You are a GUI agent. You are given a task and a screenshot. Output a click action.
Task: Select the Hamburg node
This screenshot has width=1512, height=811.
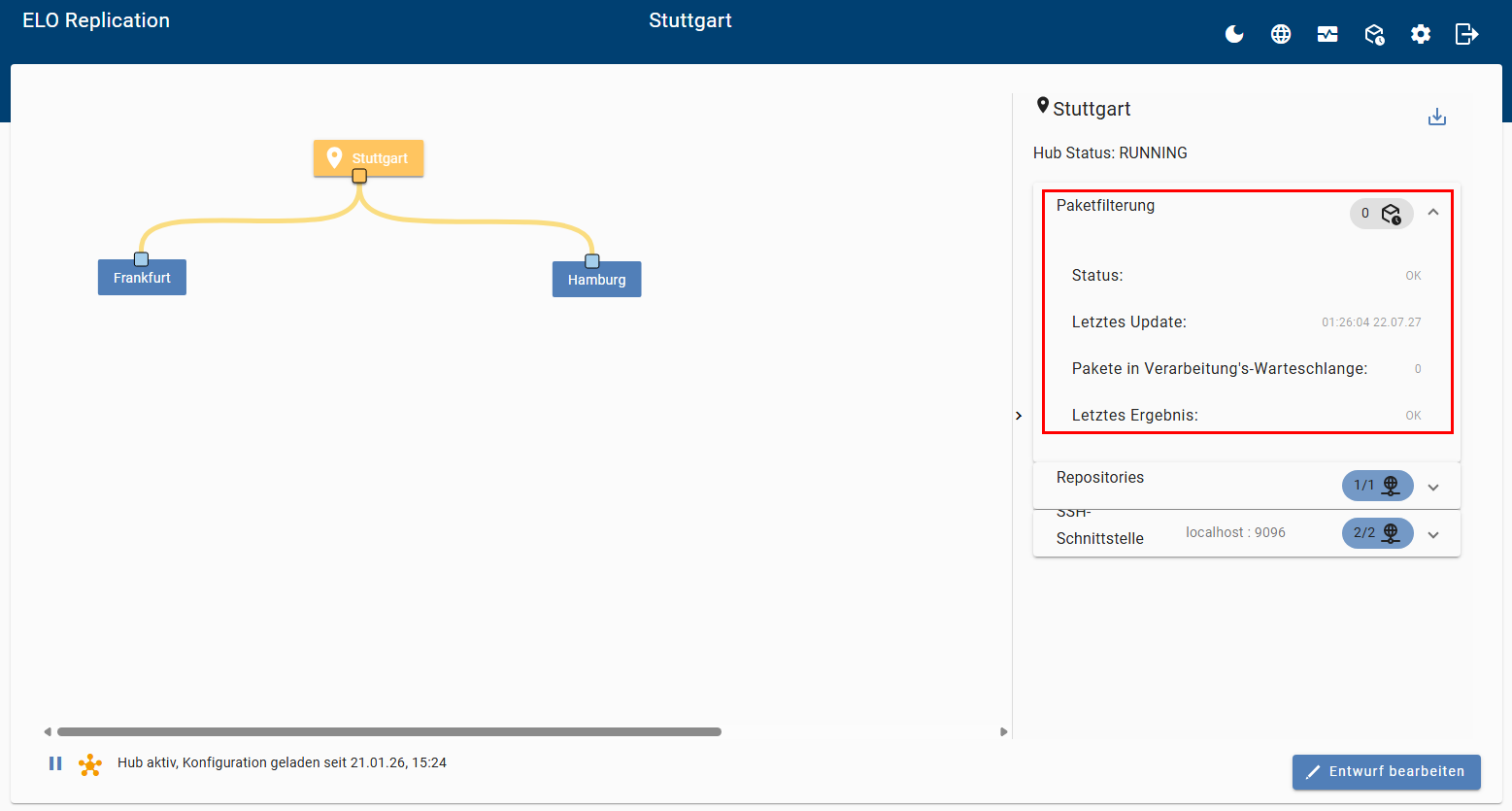click(596, 280)
